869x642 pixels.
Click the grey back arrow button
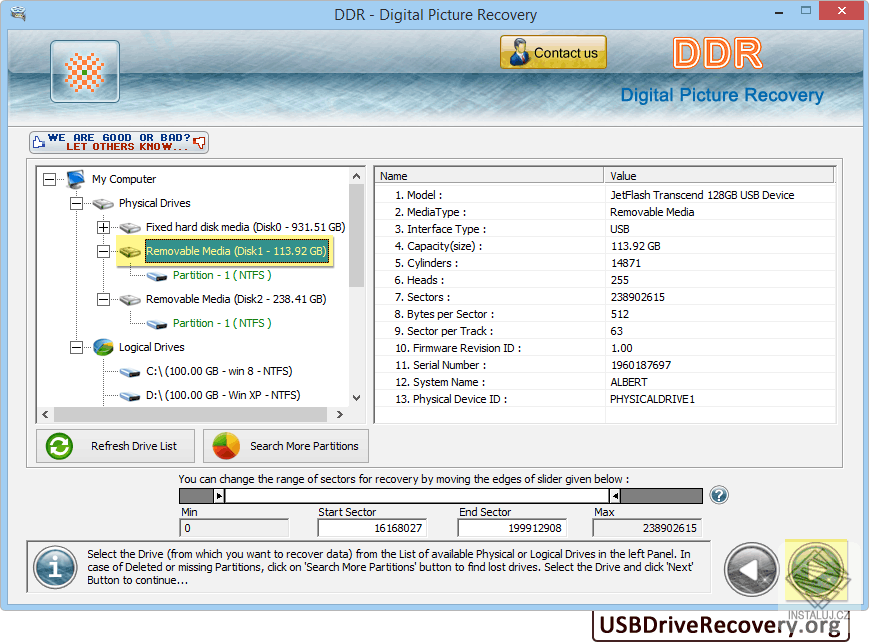pyautogui.click(x=751, y=569)
